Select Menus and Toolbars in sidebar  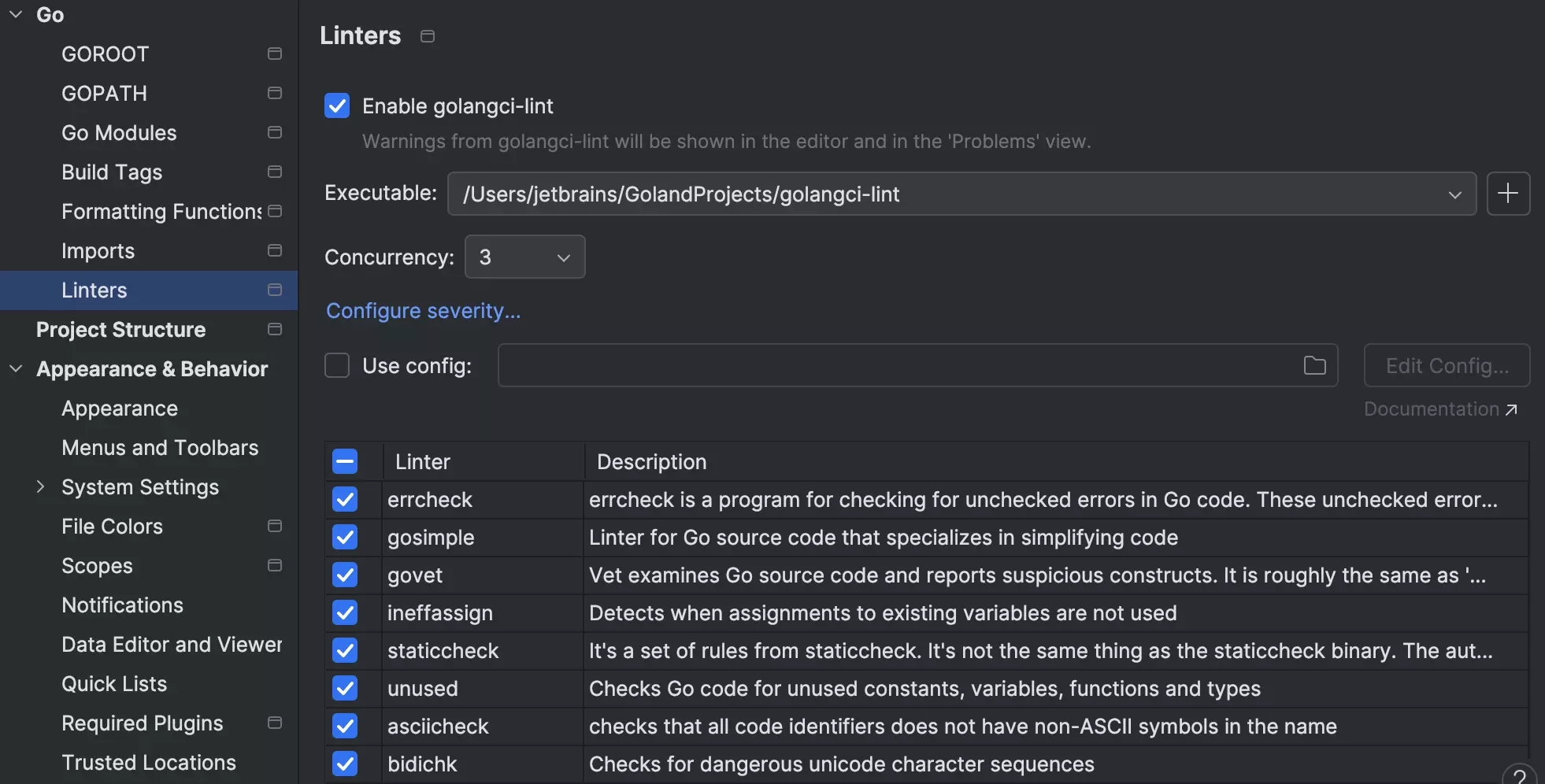[x=160, y=447]
